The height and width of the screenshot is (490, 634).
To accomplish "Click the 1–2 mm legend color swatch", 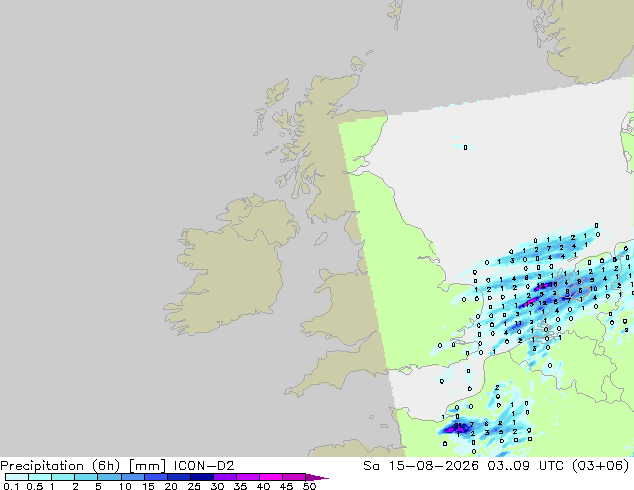I will (x=63, y=477).
